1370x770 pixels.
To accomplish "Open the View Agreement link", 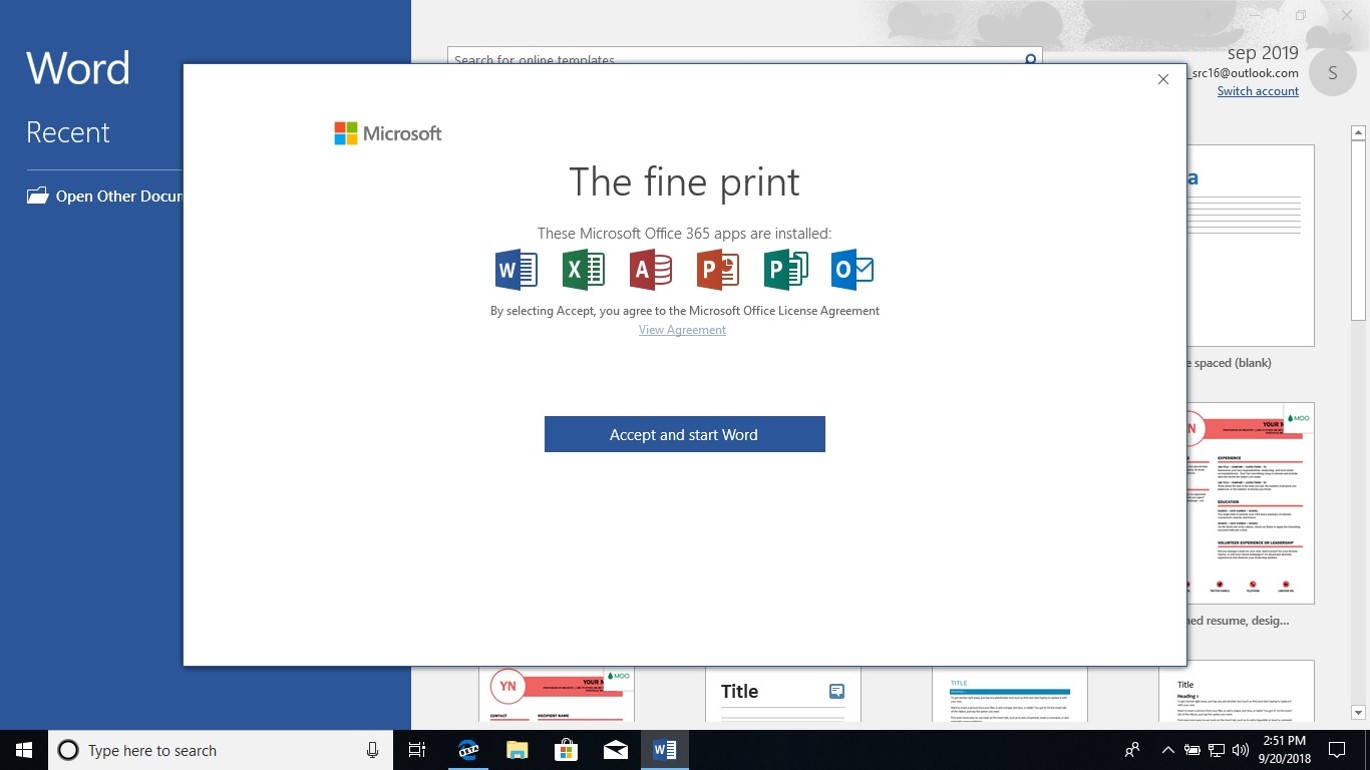I will tap(682, 329).
